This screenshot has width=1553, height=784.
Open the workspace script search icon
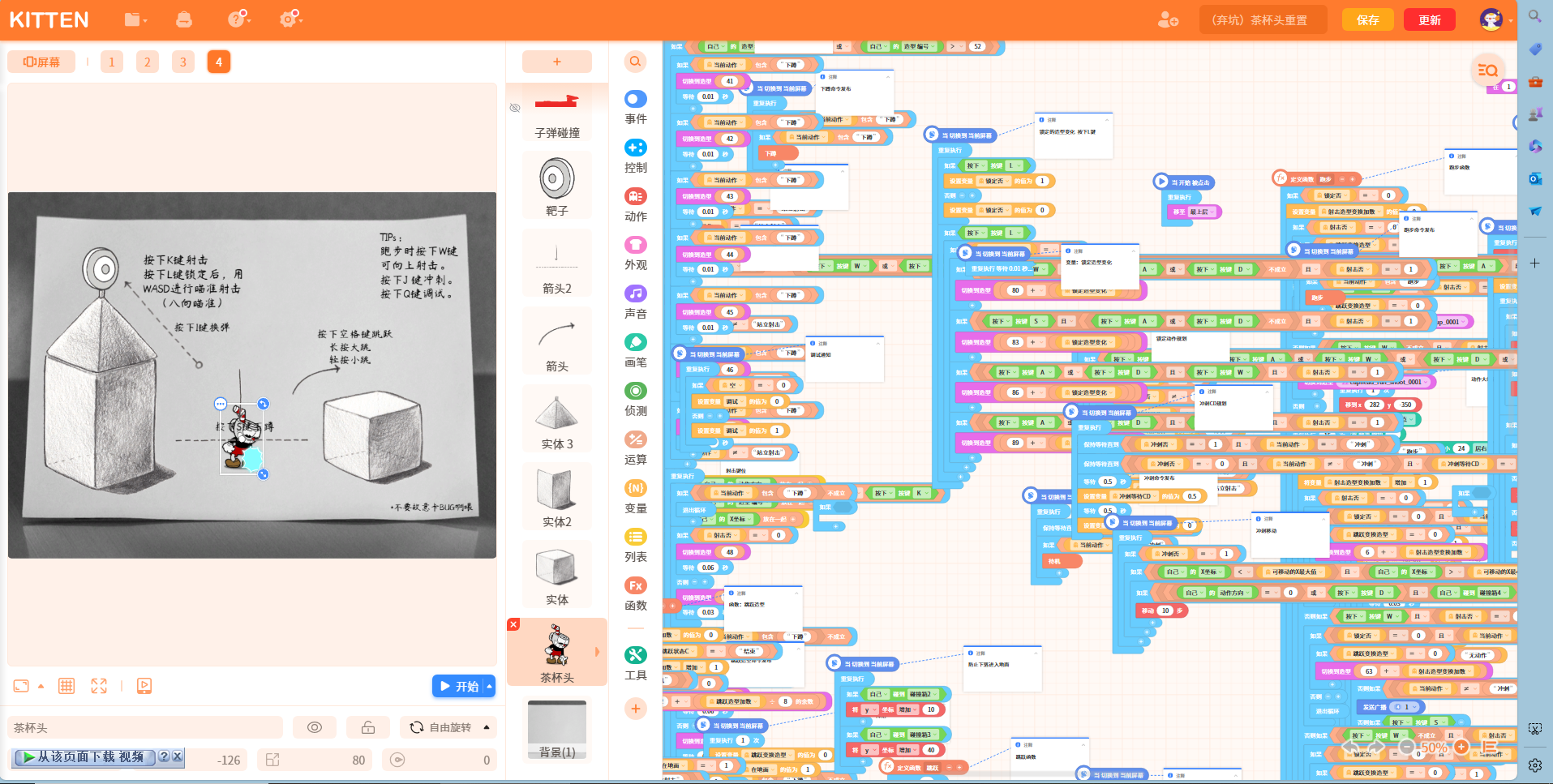1488,71
